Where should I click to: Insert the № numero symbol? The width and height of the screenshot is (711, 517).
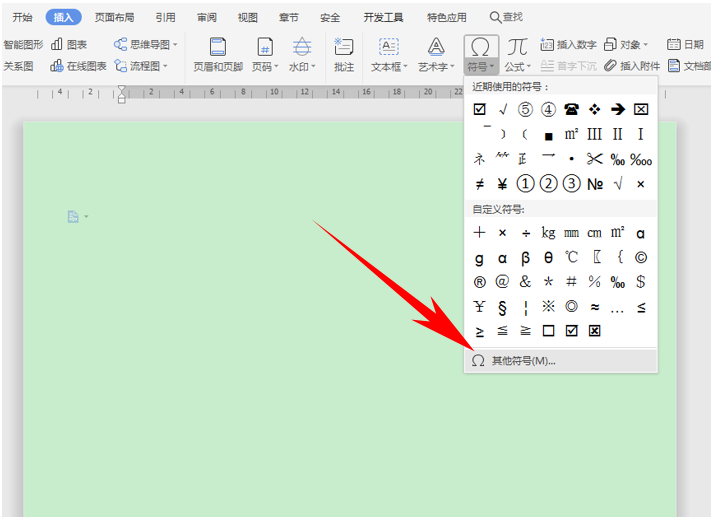tap(595, 184)
